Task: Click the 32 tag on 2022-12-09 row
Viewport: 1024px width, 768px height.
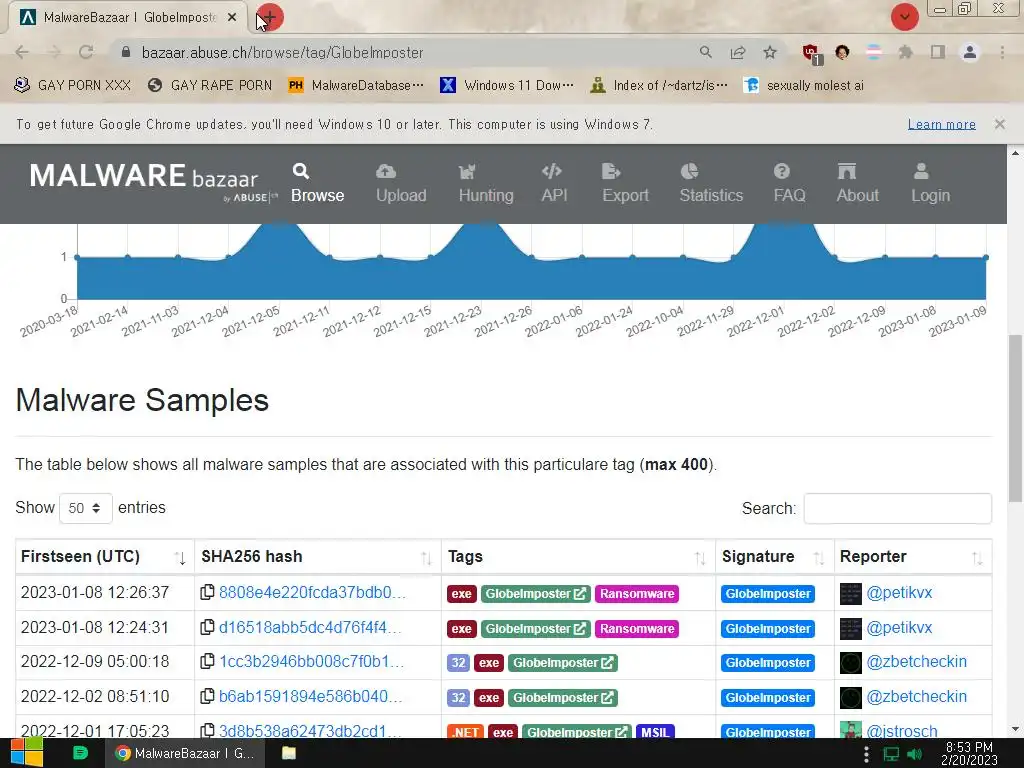Action: click(458, 663)
